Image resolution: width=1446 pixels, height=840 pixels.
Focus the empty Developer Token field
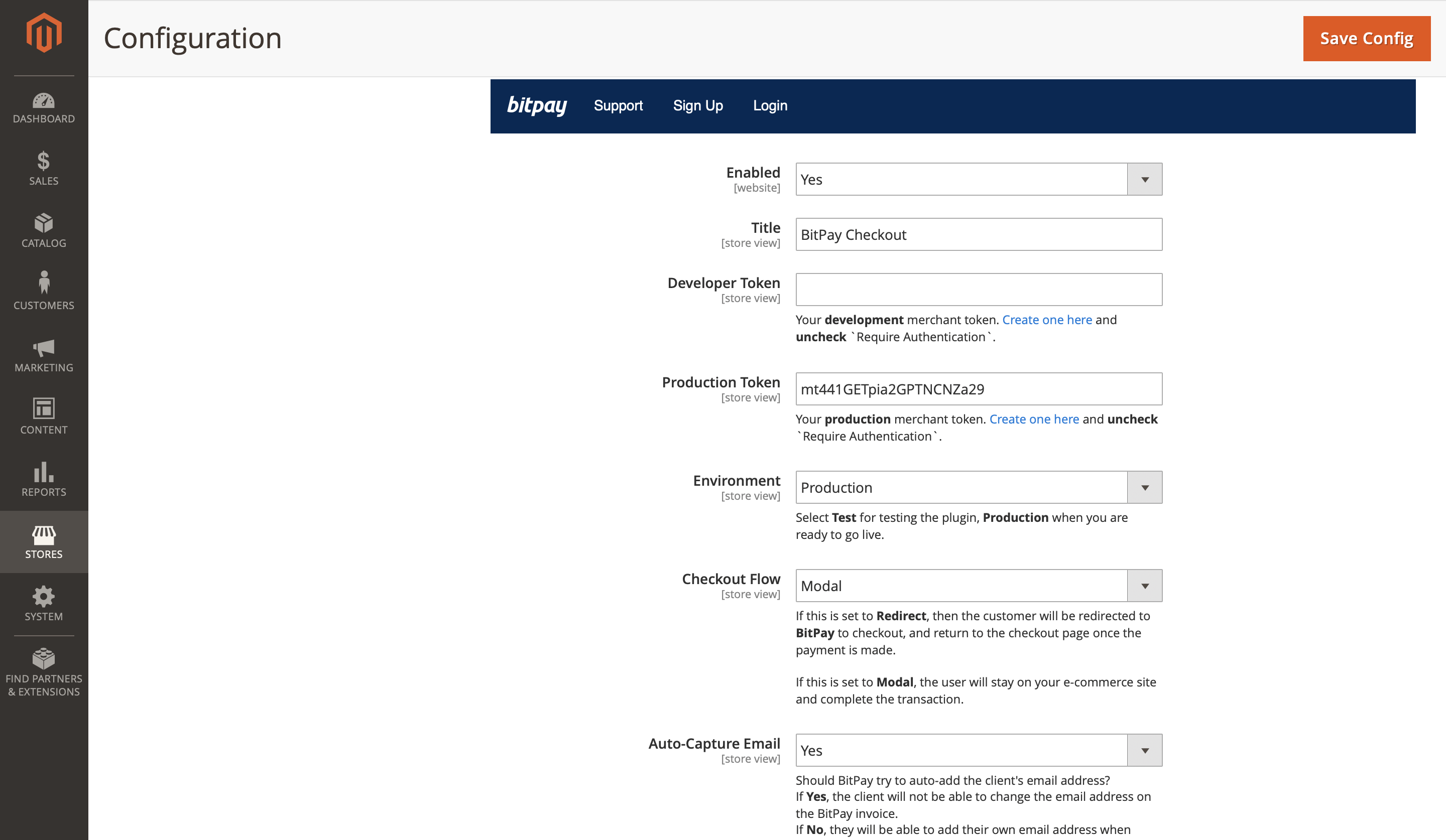pyautogui.click(x=979, y=290)
